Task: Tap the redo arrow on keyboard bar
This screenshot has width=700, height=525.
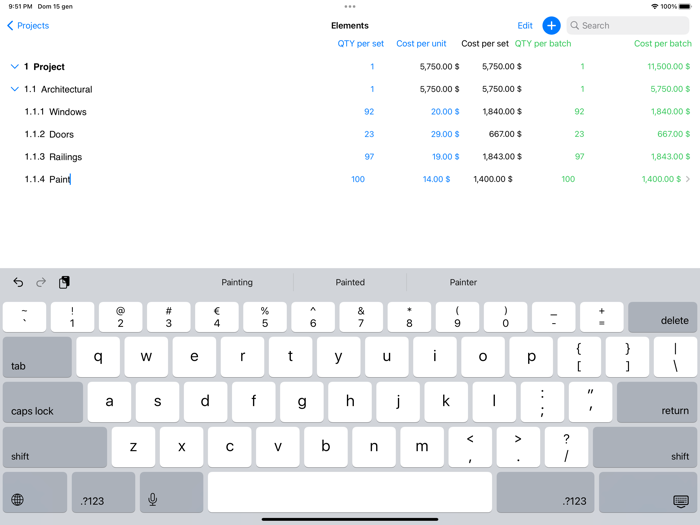Action: (41, 282)
